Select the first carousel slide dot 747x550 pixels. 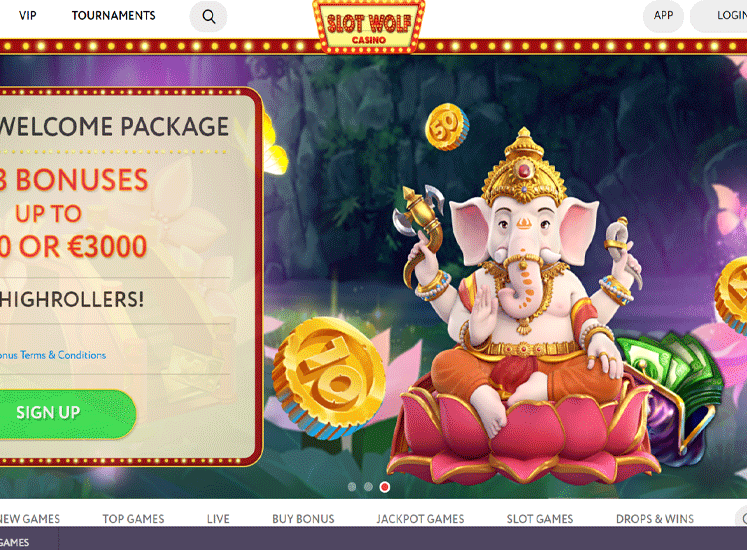pos(352,487)
